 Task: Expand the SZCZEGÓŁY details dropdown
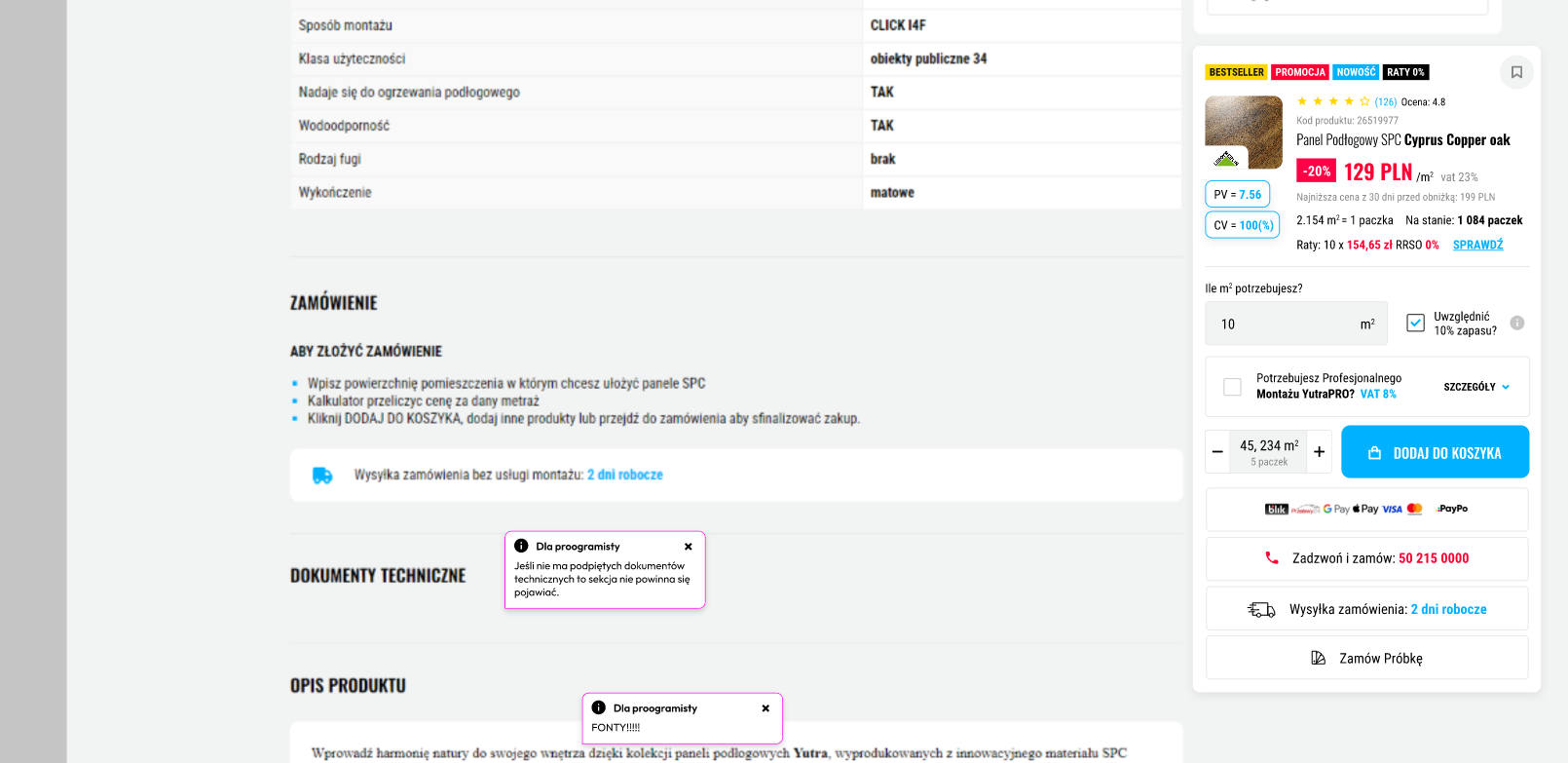tap(1475, 387)
